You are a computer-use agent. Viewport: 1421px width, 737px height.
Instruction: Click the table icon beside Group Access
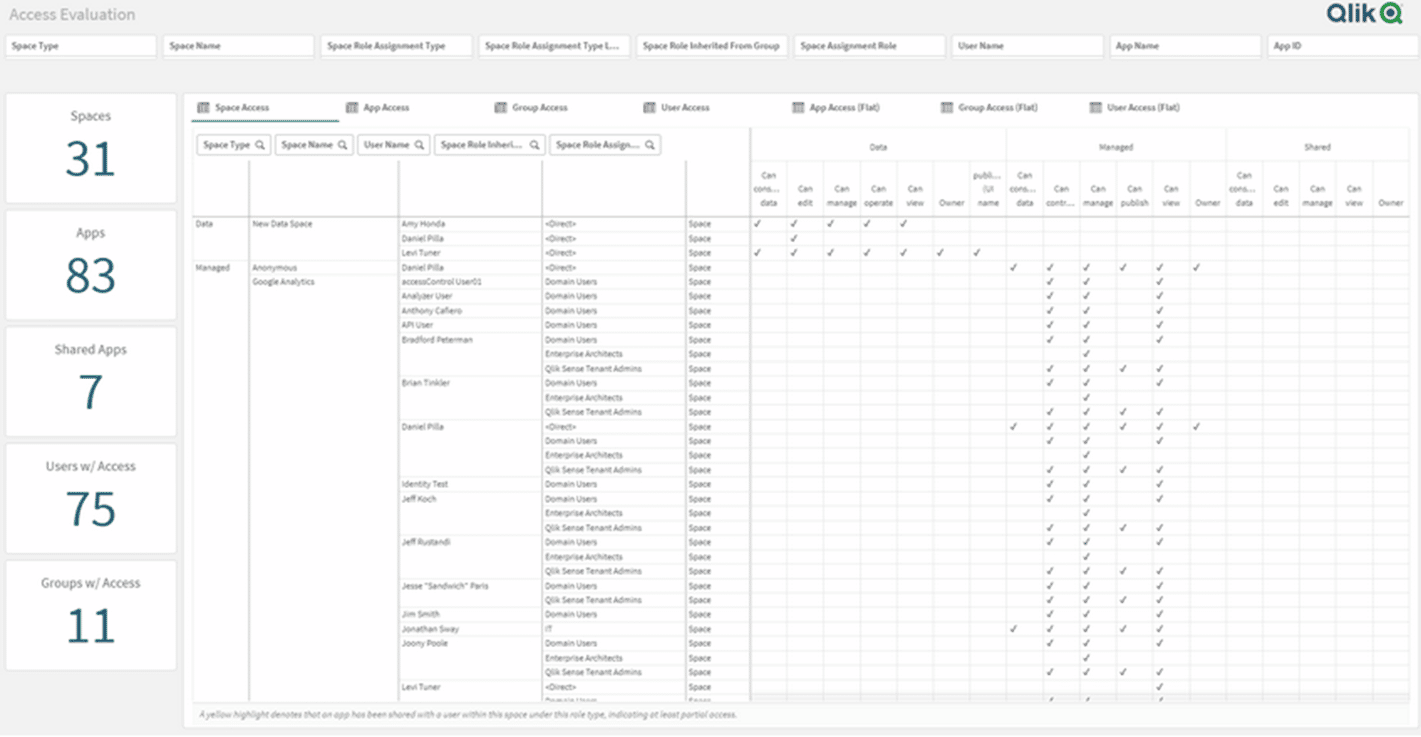[x=500, y=108]
